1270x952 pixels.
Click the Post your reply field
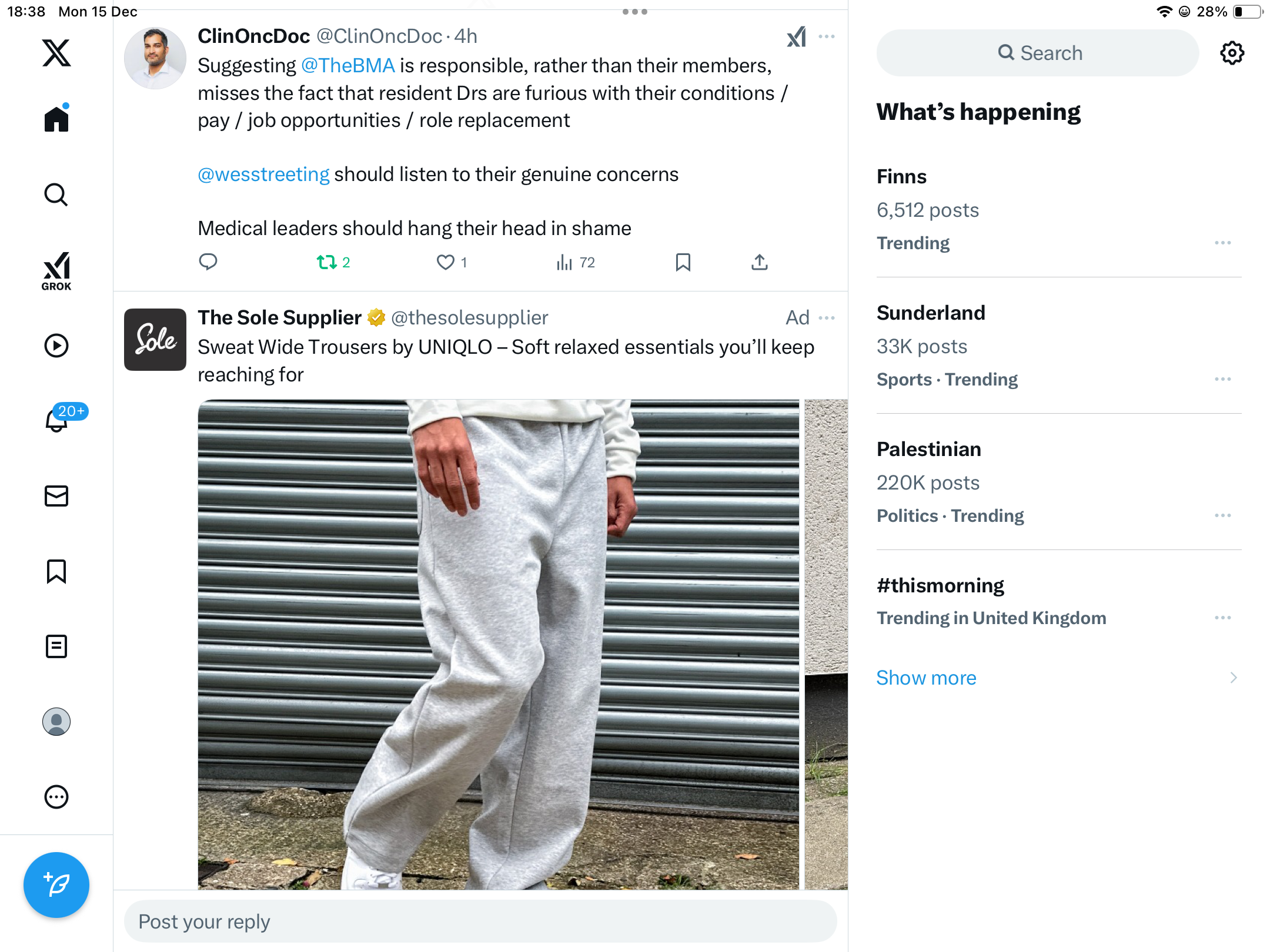click(480, 921)
